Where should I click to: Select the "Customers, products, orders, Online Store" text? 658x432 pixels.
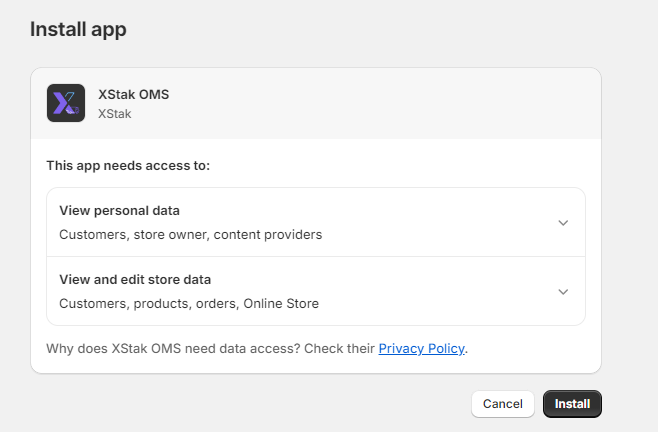click(x=189, y=303)
